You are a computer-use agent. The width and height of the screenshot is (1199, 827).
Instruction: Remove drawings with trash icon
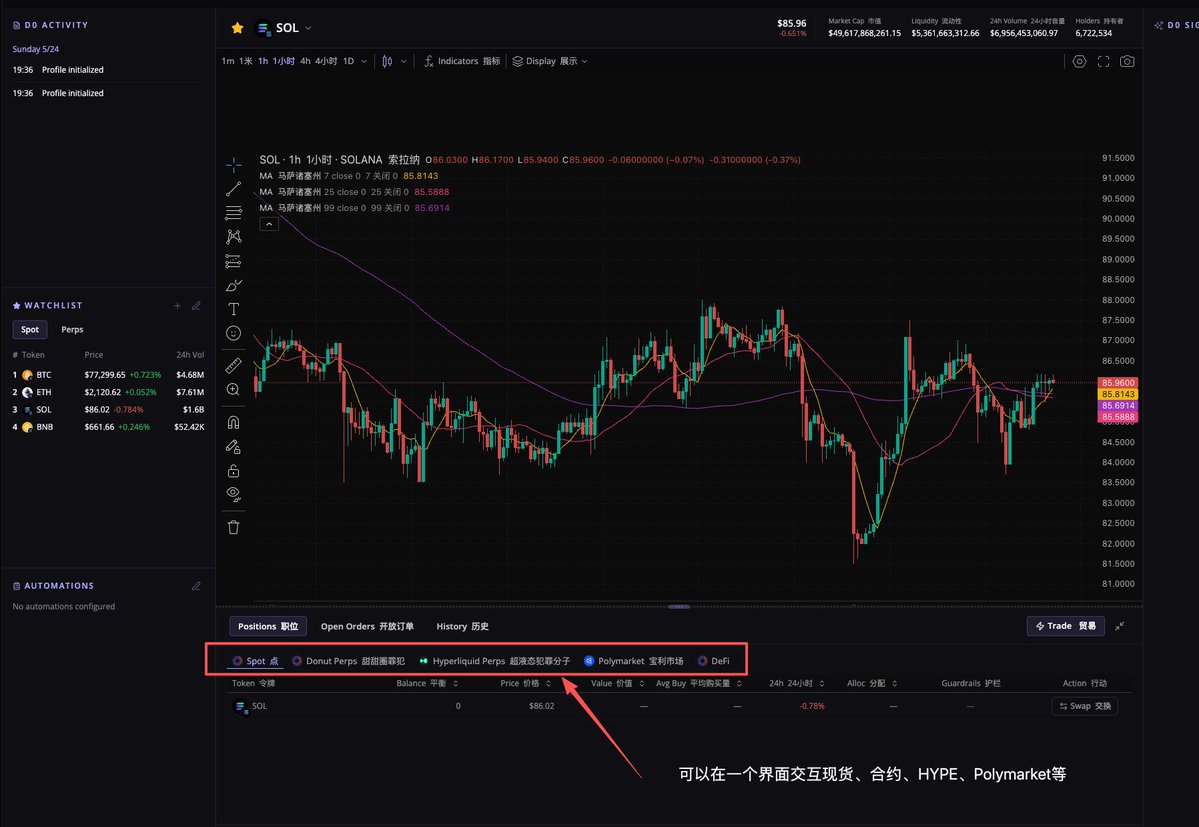[x=234, y=527]
